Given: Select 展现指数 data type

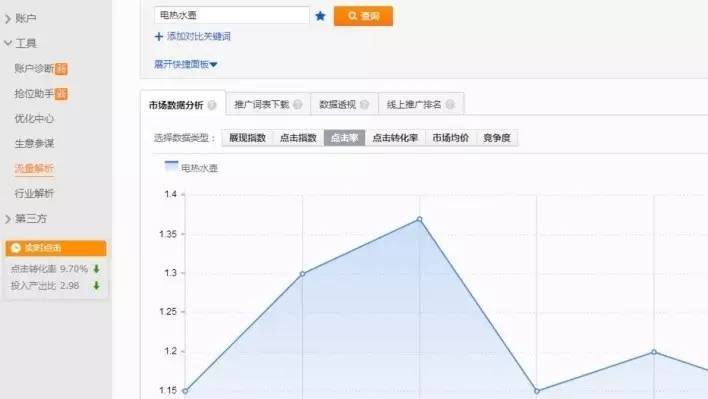Looking at the screenshot, I should (x=247, y=138).
